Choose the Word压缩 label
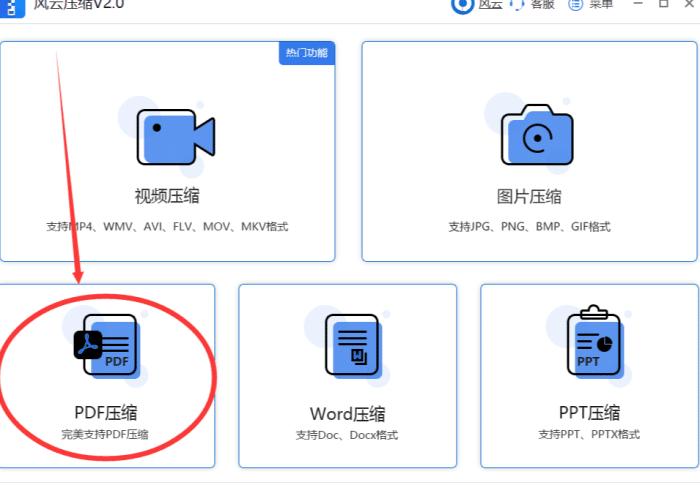The height and width of the screenshot is (485, 700). coord(347,414)
